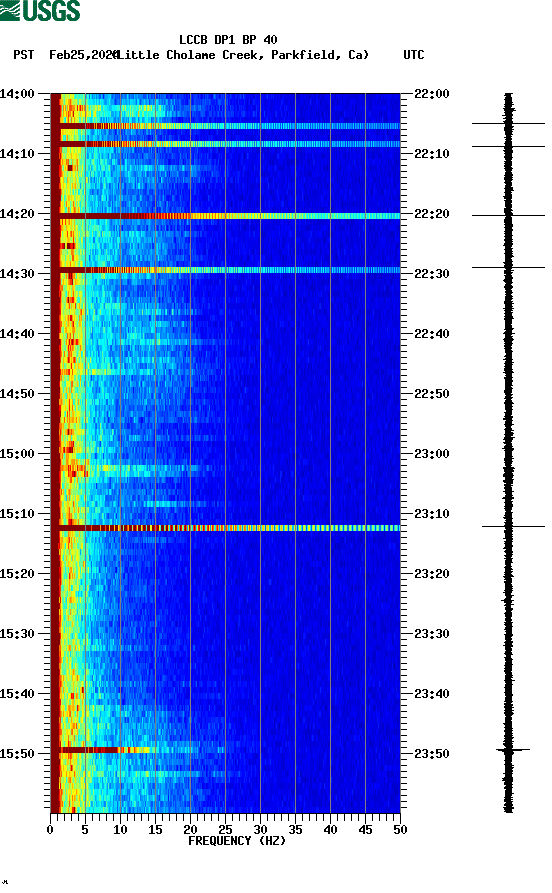Select the title text 'LCCB DP1 BP 40'
552x893 pixels.
[x=228, y=40]
